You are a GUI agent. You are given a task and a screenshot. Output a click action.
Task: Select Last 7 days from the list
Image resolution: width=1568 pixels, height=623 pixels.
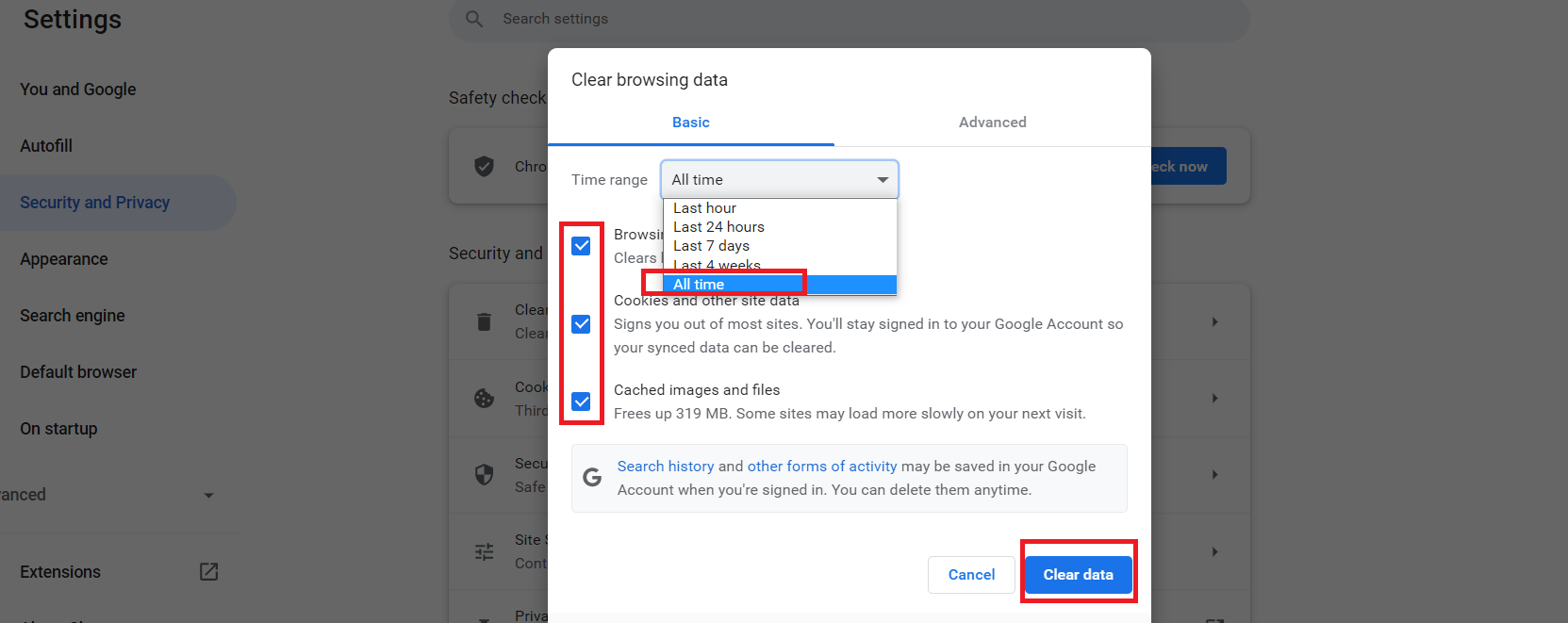780,246
